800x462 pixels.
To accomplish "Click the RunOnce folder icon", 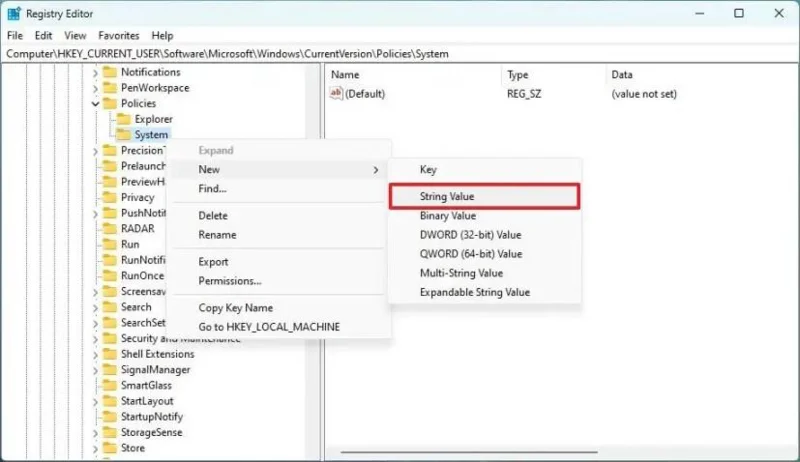I will point(110,276).
